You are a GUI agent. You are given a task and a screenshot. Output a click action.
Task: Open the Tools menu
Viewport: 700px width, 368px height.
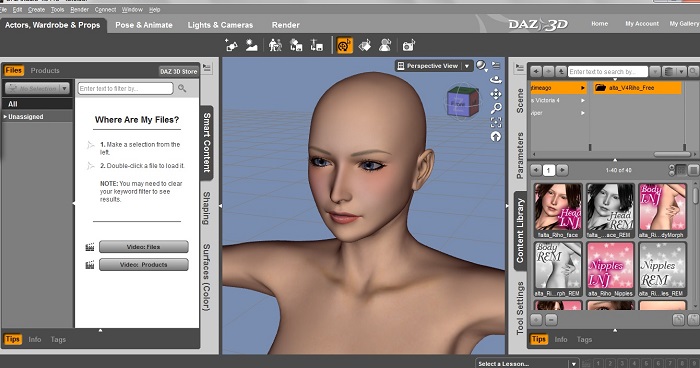click(57, 9)
